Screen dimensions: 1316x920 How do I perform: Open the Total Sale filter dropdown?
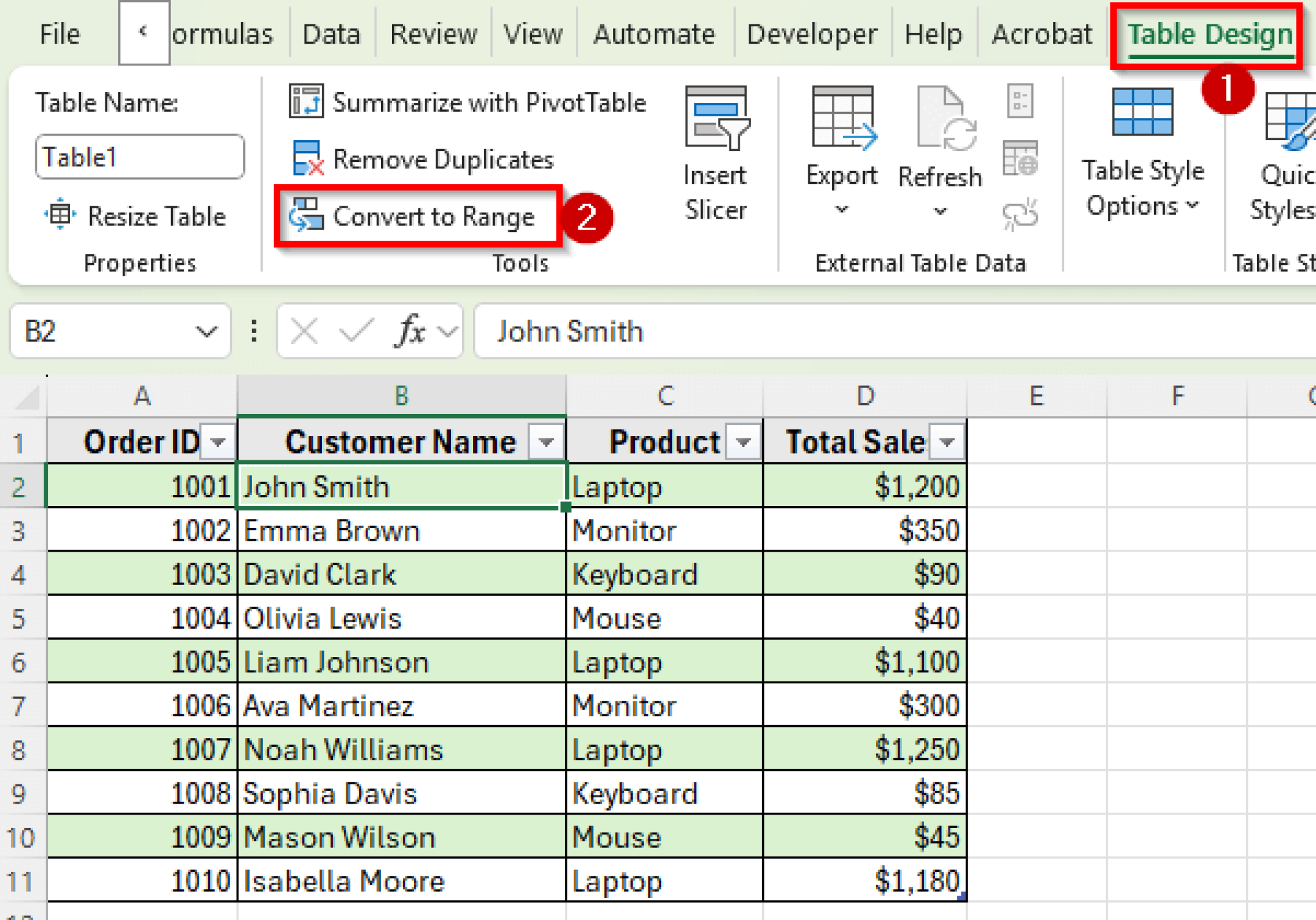tap(946, 441)
